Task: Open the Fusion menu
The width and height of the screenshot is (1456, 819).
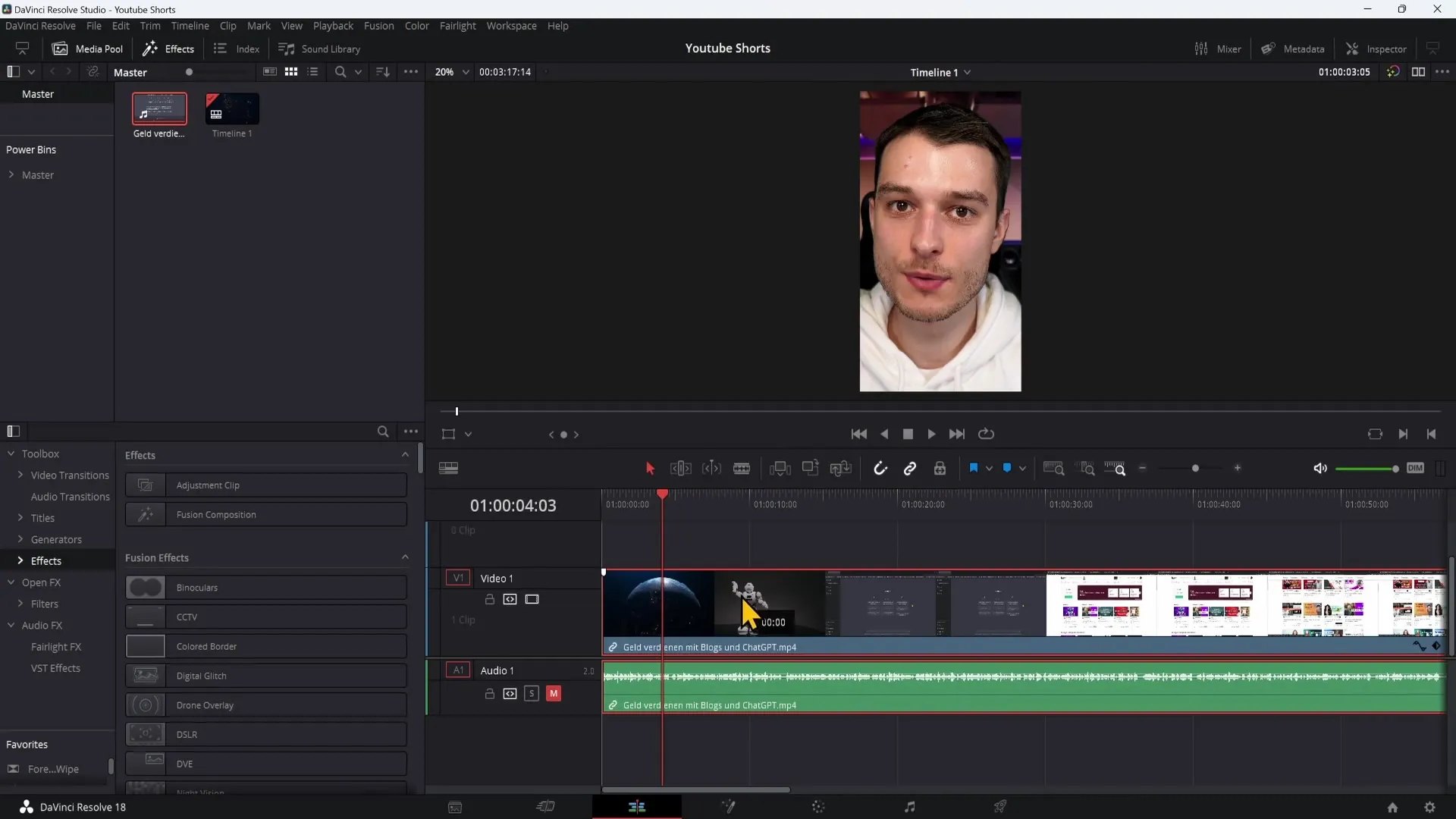Action: (378, 26)
